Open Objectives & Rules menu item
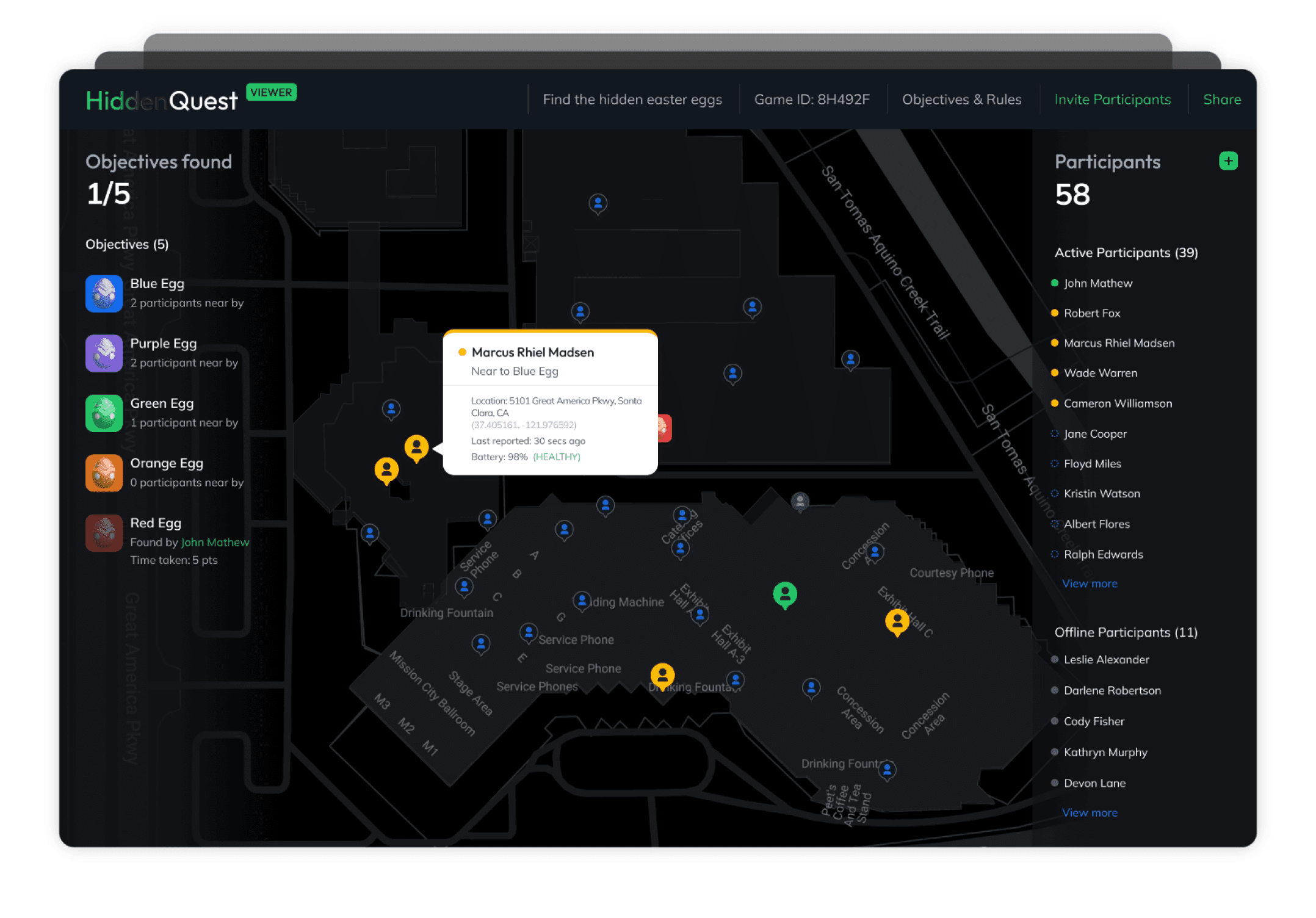This screenshot has height=918, width=1316. tap(961, 99)
